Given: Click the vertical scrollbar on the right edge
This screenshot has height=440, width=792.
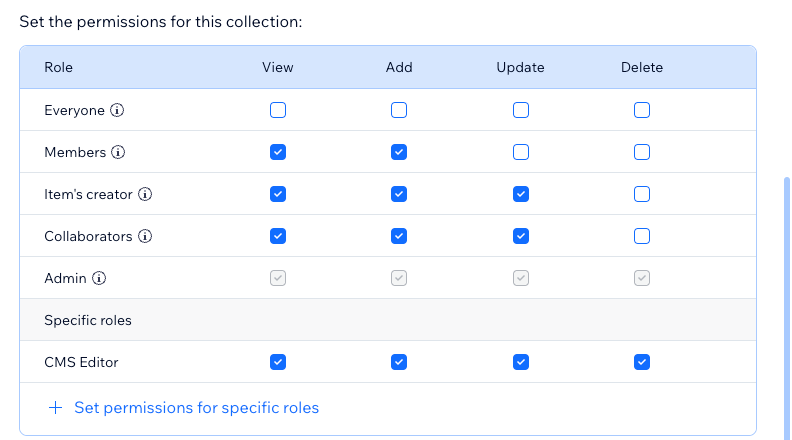Looking at the screenshot, I should pyautogui.click(x=786, y=308).
